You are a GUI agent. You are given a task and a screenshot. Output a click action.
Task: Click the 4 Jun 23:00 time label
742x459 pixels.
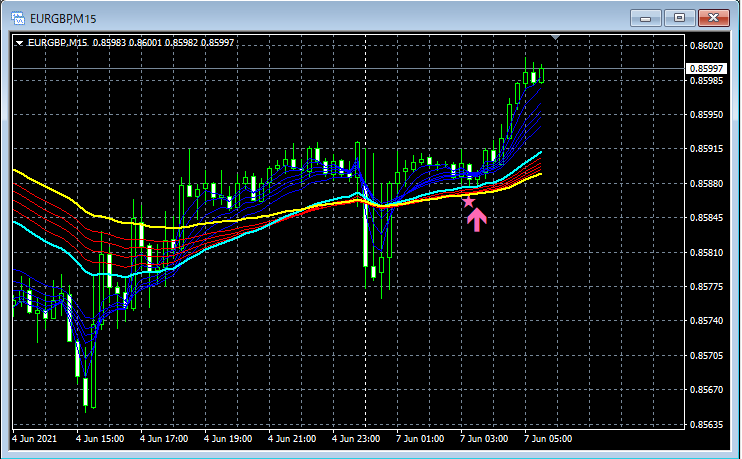tap(356, 439)
